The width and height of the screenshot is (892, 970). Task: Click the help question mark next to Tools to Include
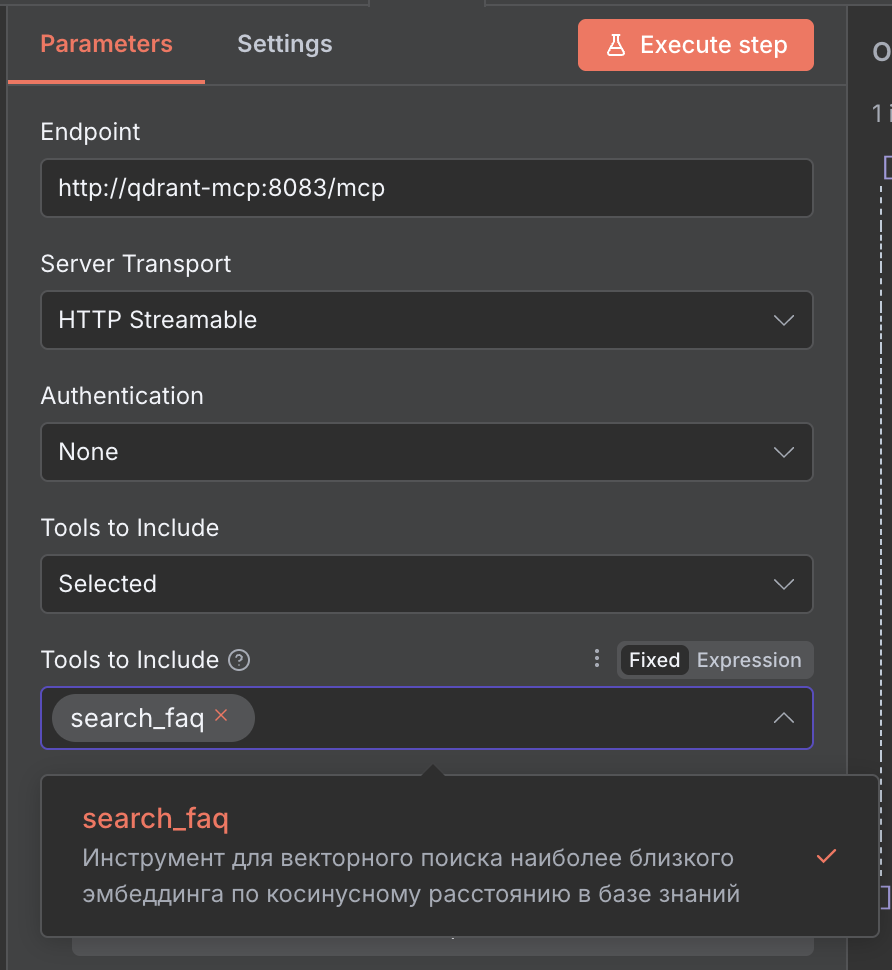point(237,660)
